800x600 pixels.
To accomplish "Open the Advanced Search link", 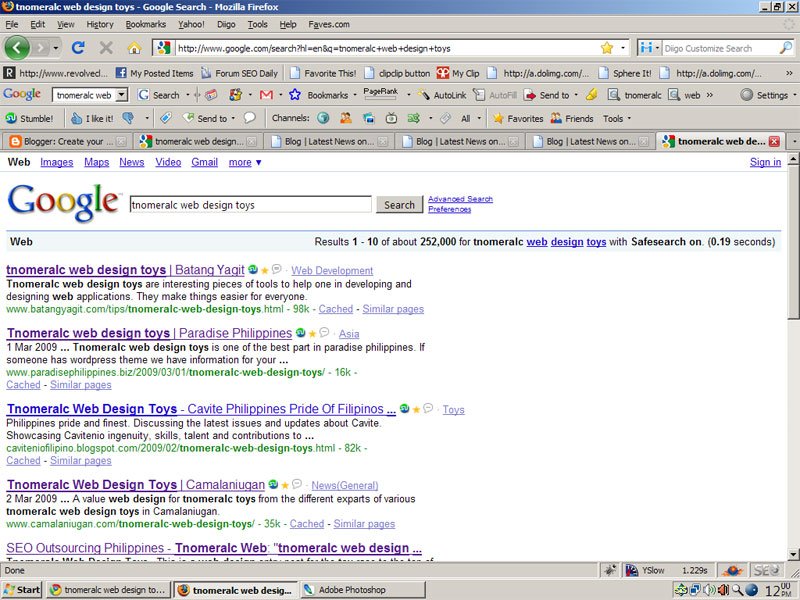I will coord(460,199).
